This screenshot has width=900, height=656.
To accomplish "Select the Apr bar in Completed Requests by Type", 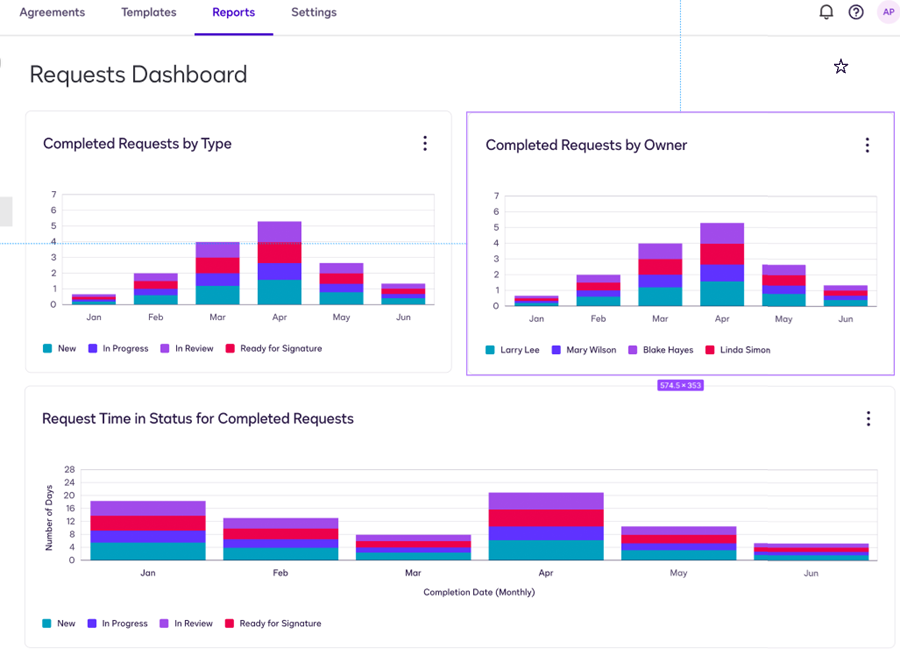I will pyautogui.click(x=280, y=263).
